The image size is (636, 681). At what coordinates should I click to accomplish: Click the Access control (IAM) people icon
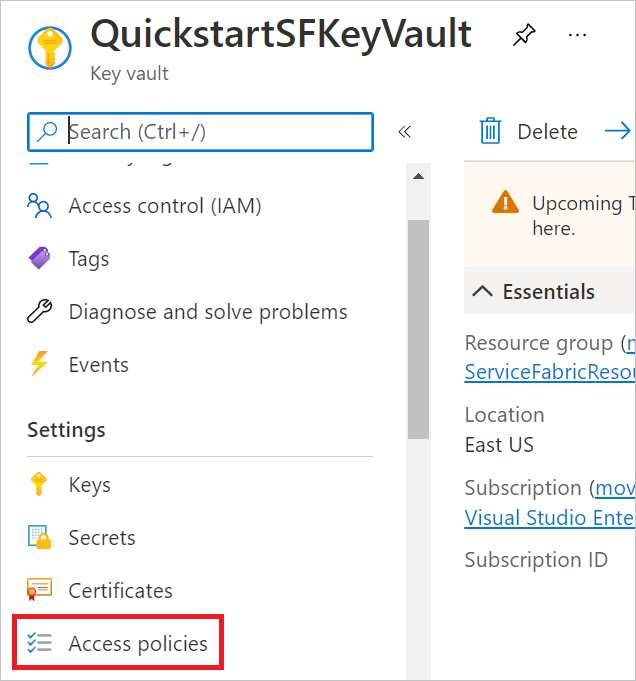tap(39, 206)
